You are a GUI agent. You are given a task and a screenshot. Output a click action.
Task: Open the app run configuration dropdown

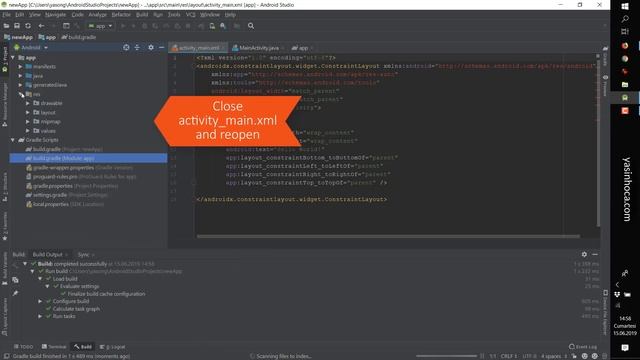point(100,26)
